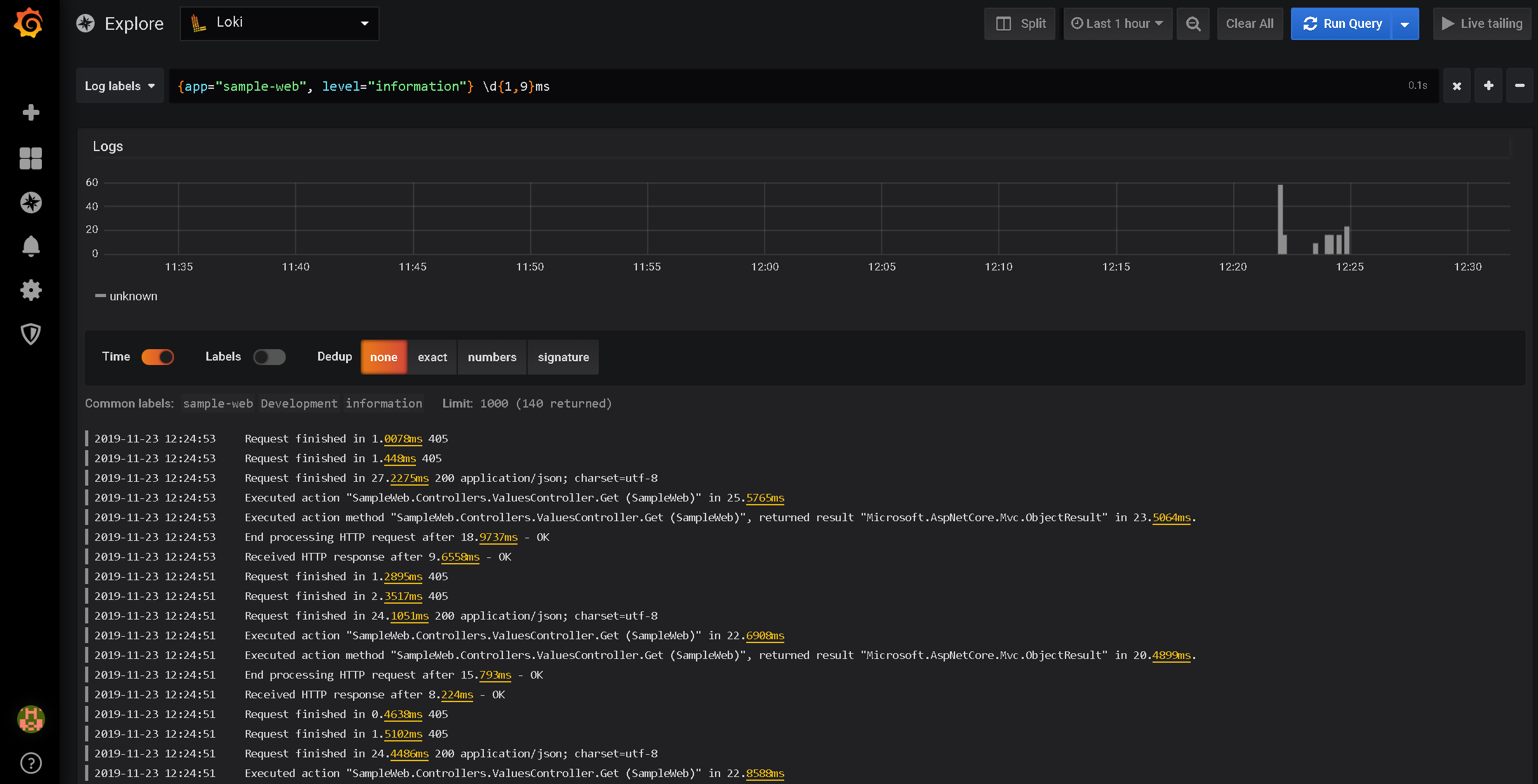The width and height of the screenshot is (1538, 784).
Task: Select the signature dedup tab
Action: pos(563,357)
